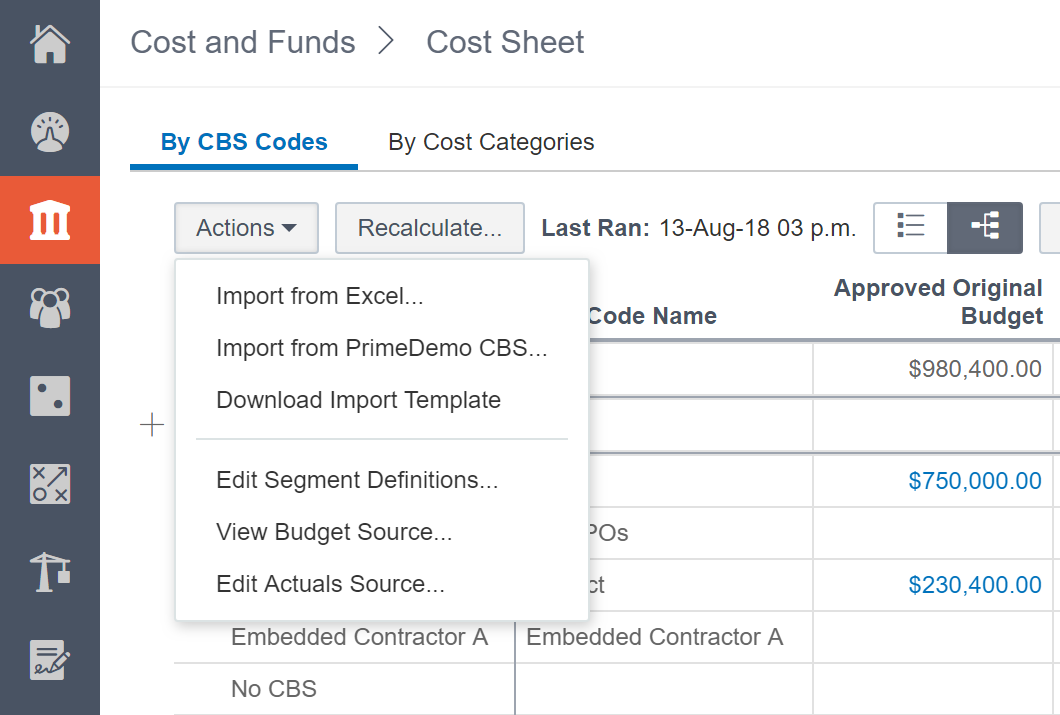This screenshot has height=715, width=1060.
Task: Switch to hierarchy tree view toggle
Action: [985, 228]
